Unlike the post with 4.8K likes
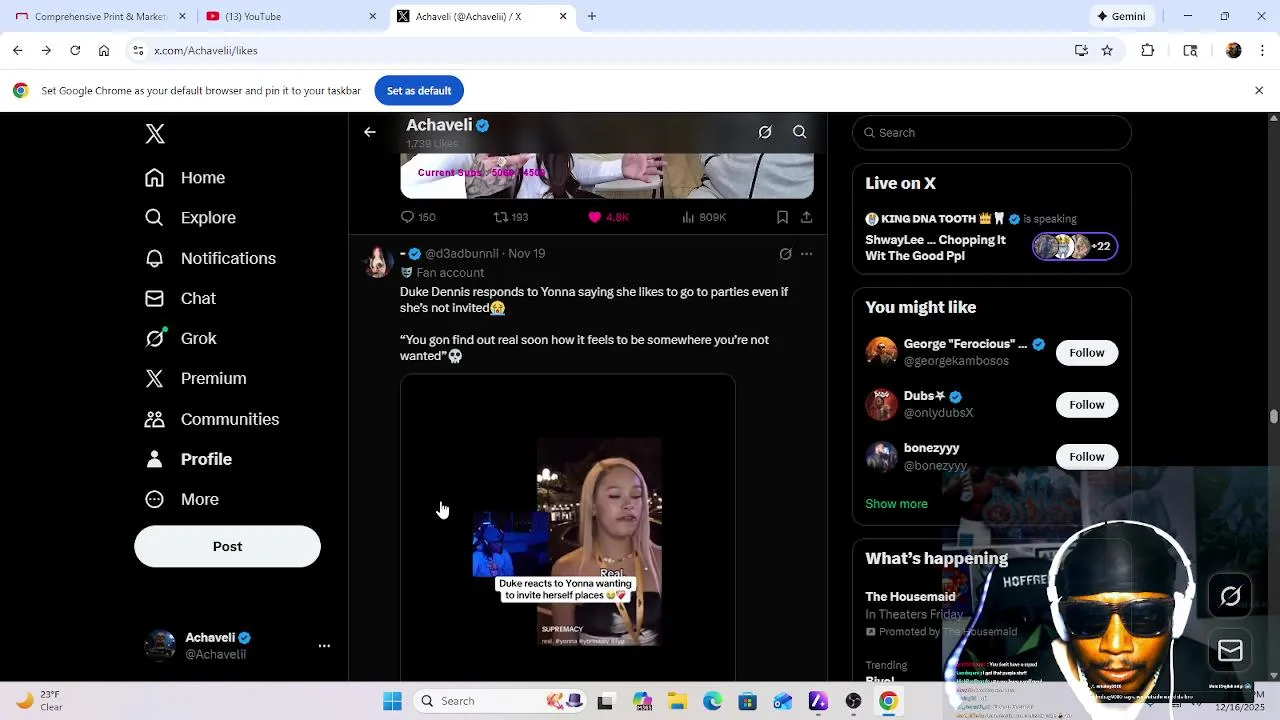Screen dimensions: 1280x720 tap(608, 217)
